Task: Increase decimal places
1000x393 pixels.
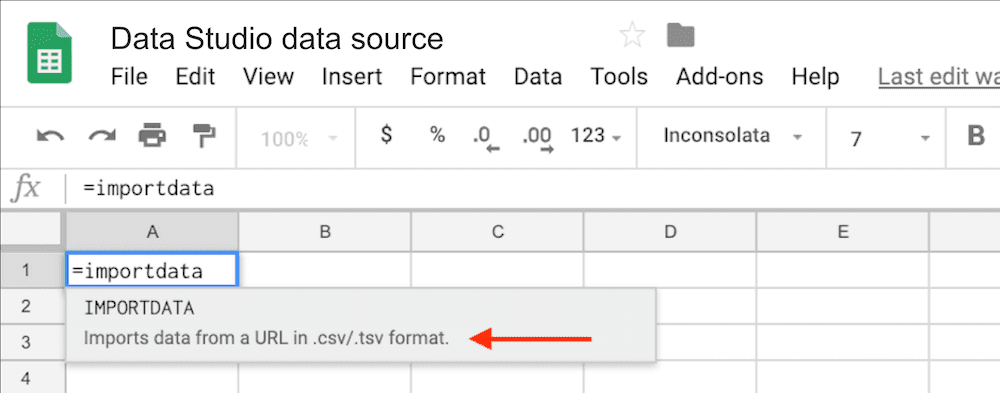Action: click(538, 138)
